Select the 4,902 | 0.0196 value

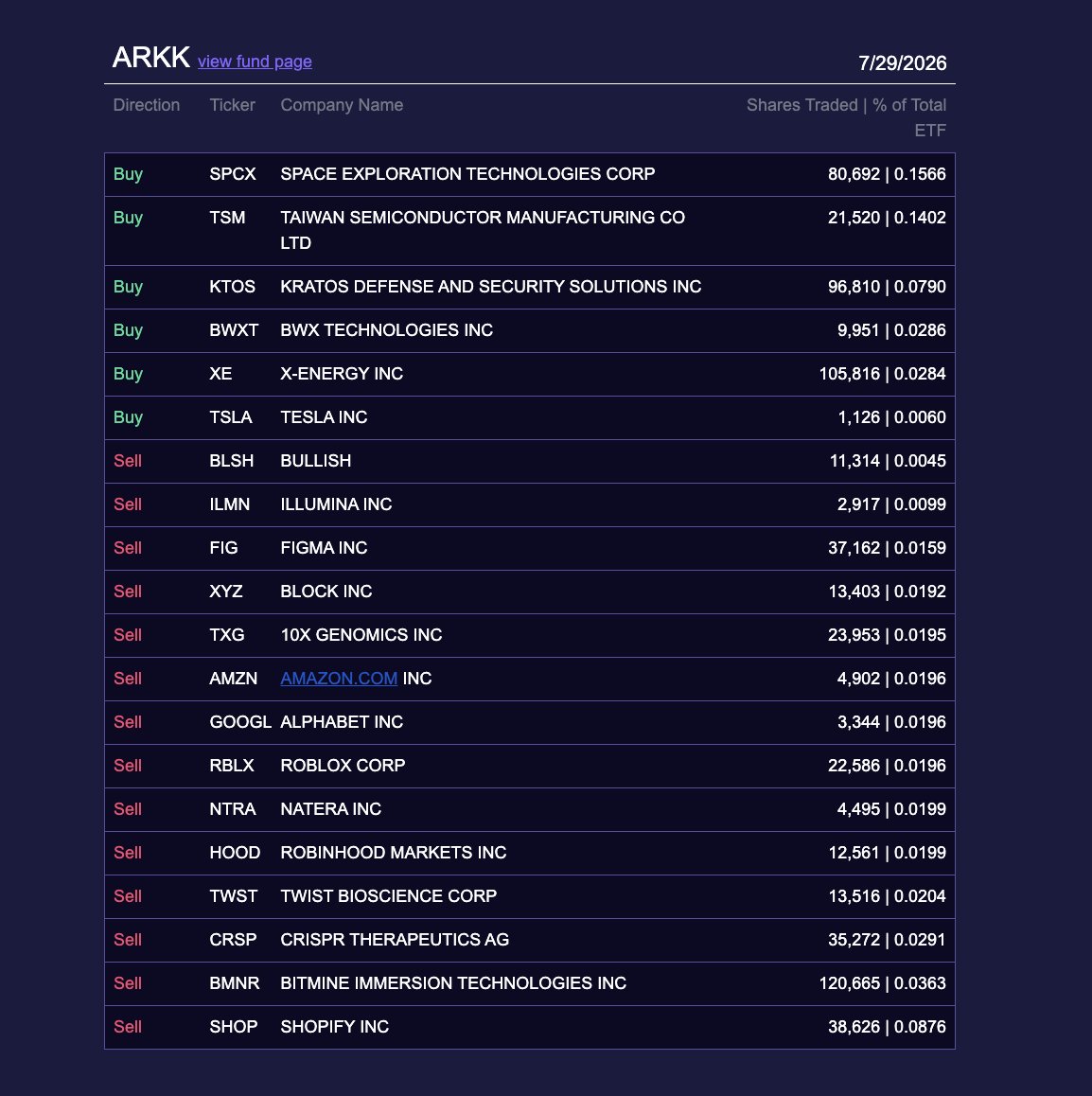(891, 678)
